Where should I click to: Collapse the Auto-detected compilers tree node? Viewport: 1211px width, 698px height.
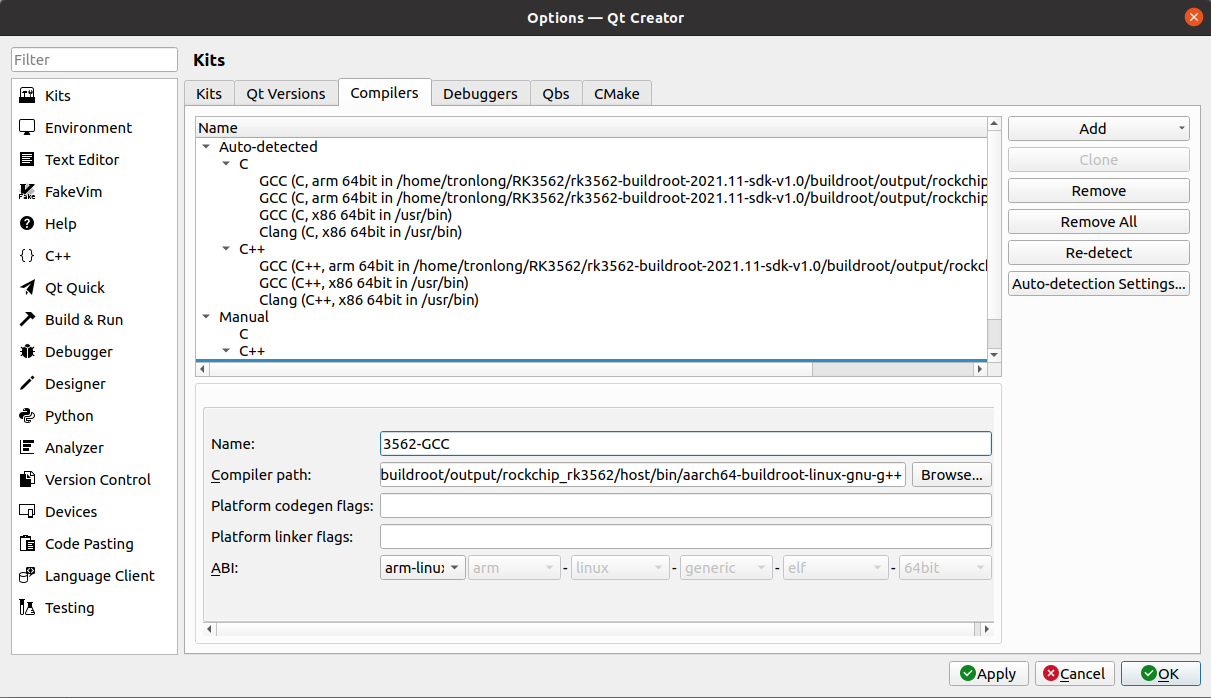pyautogui.click(x=206, y=147)
